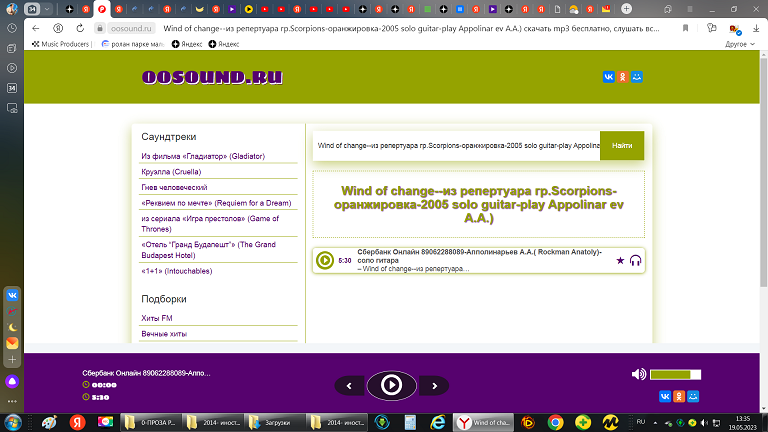This screenshot has width=768, height=432.
Task: Click the Найти search button
Action: click(622, 145)
